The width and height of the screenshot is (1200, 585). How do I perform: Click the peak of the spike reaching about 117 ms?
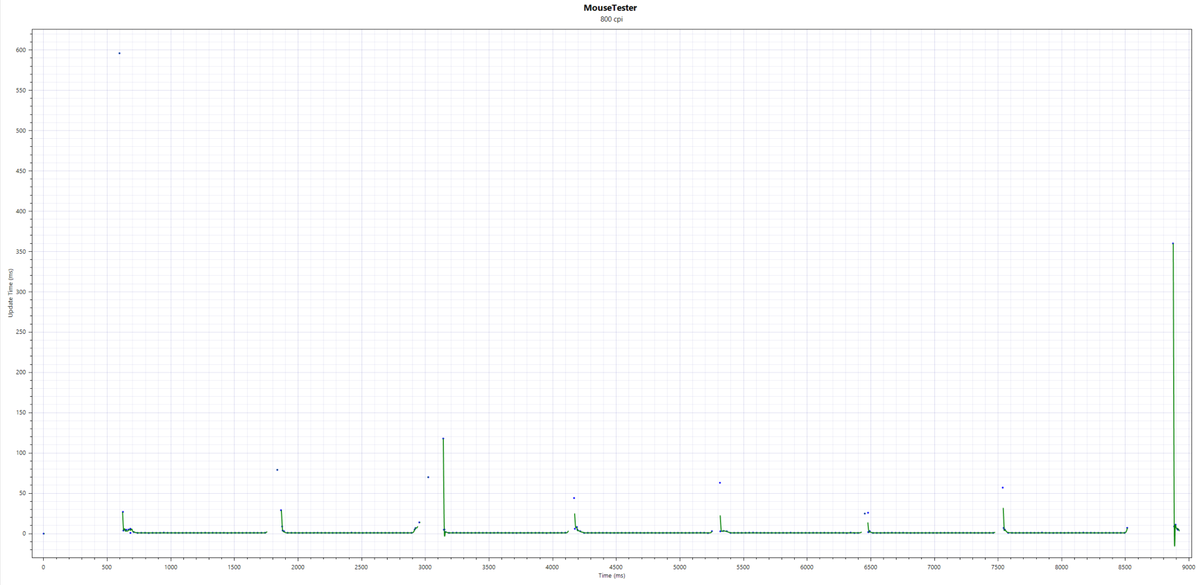[443, 439]
